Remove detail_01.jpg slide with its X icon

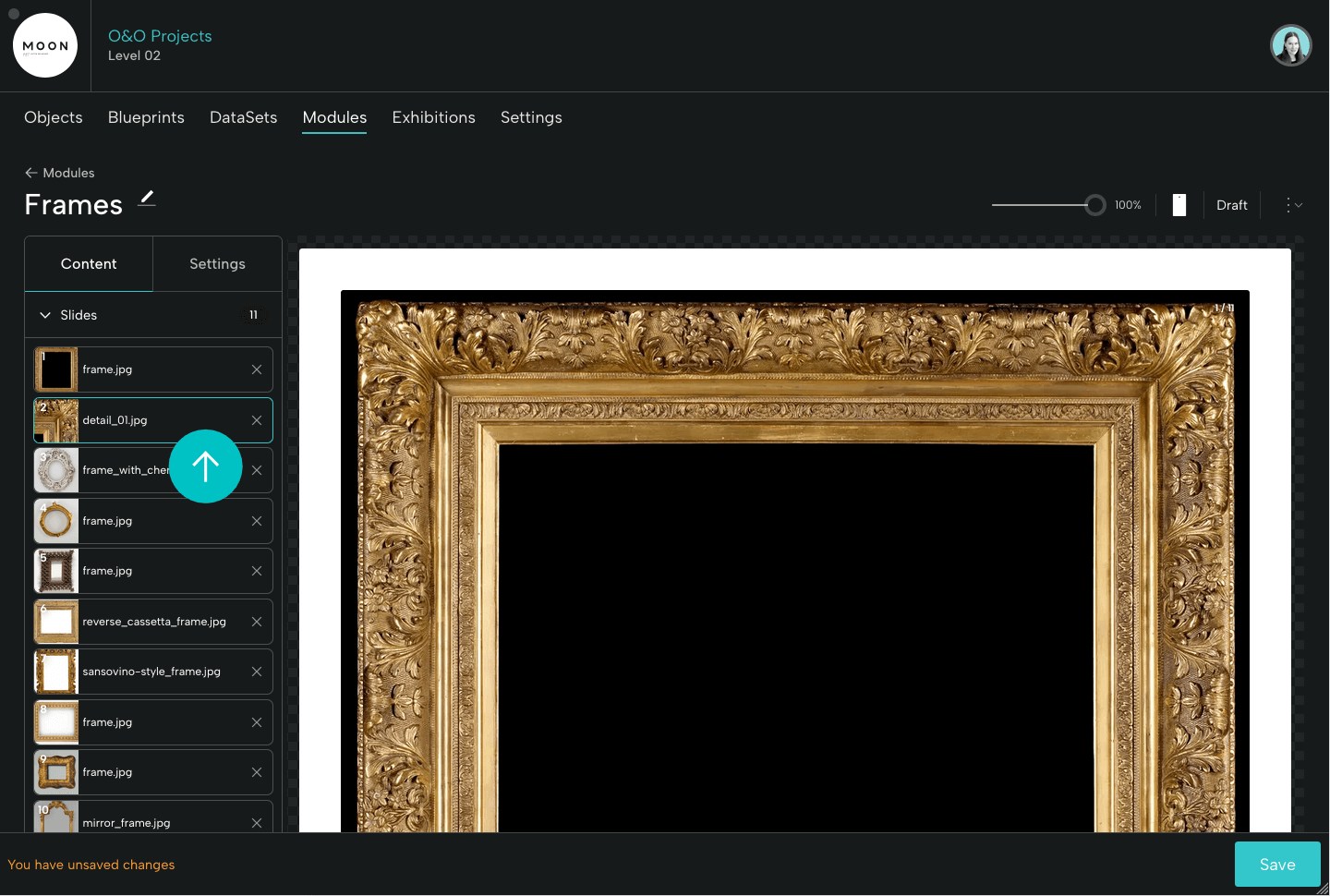[257, 420]
